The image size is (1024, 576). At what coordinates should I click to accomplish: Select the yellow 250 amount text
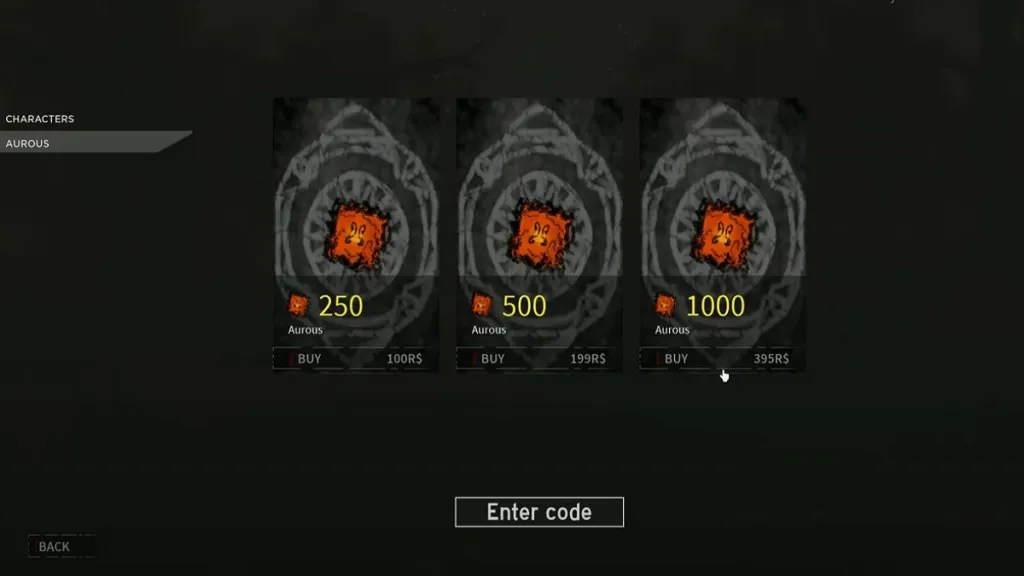click(x=341, y=306)
